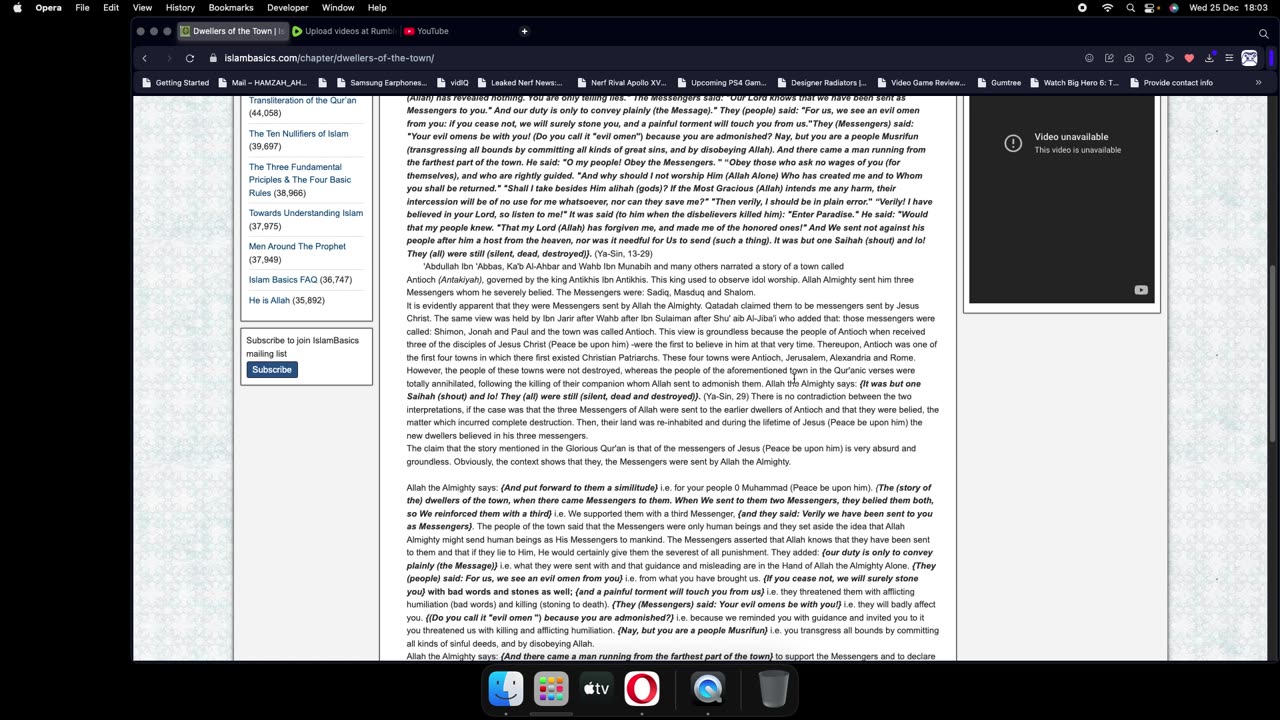Click the address bar URL field

click(x=640, y=58)
